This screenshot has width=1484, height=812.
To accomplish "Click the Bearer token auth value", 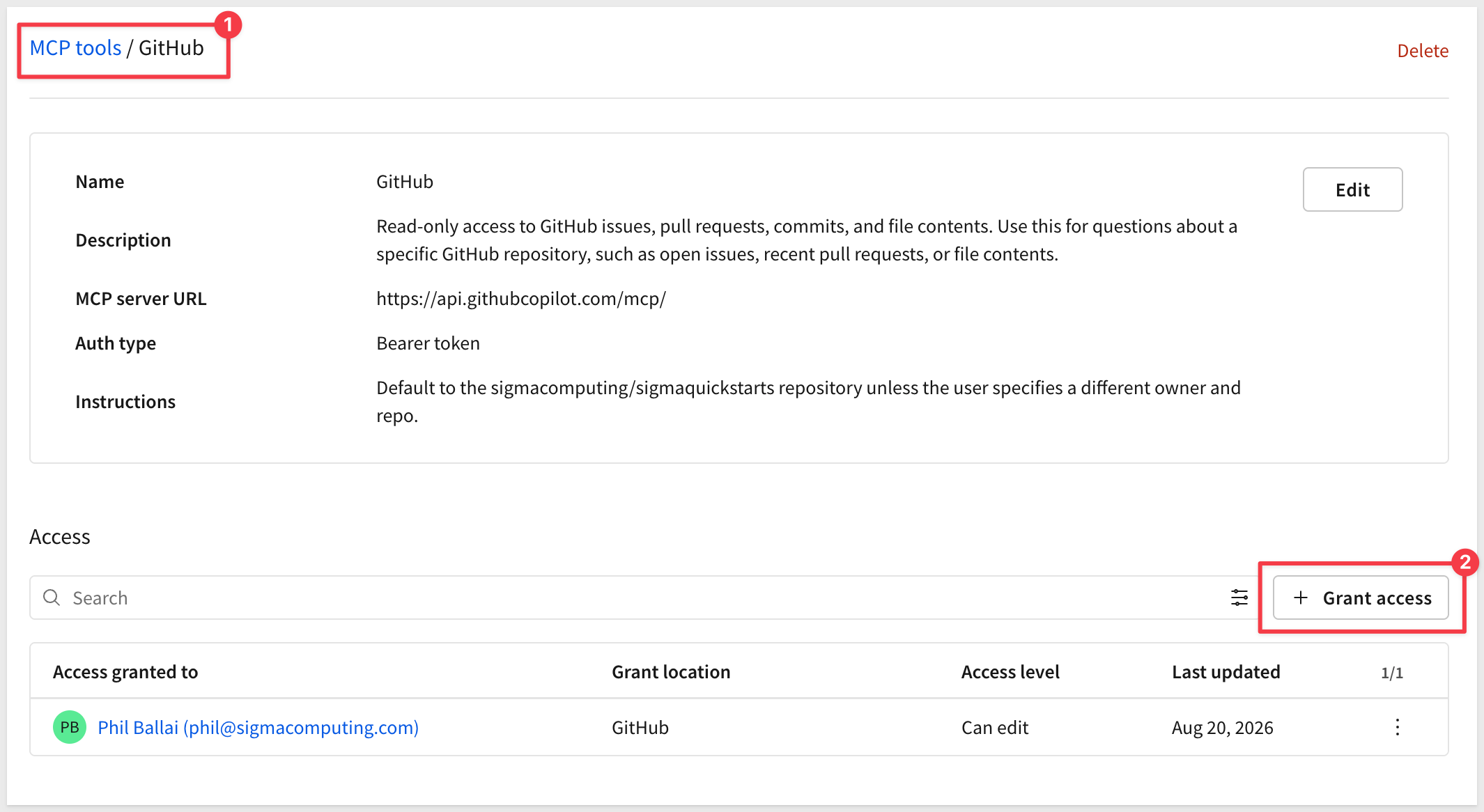I will click(x=428, y=343).
